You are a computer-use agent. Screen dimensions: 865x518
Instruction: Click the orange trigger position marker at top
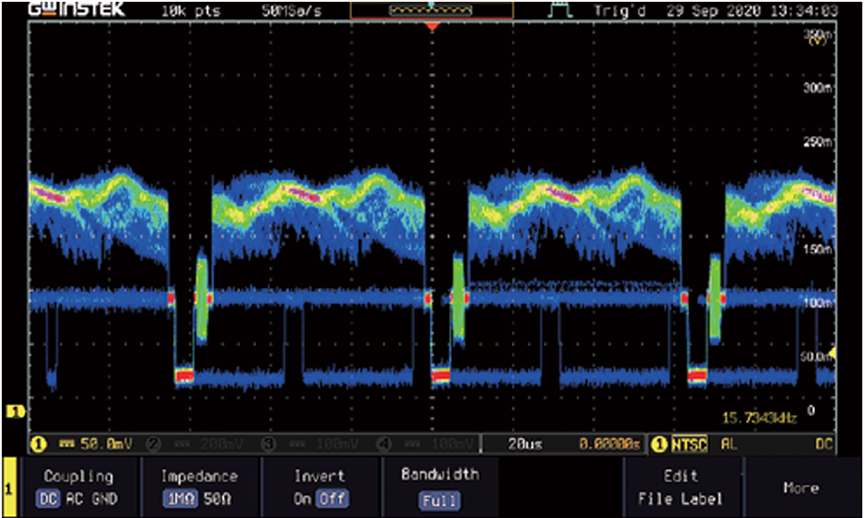click(x=432, y=26)
